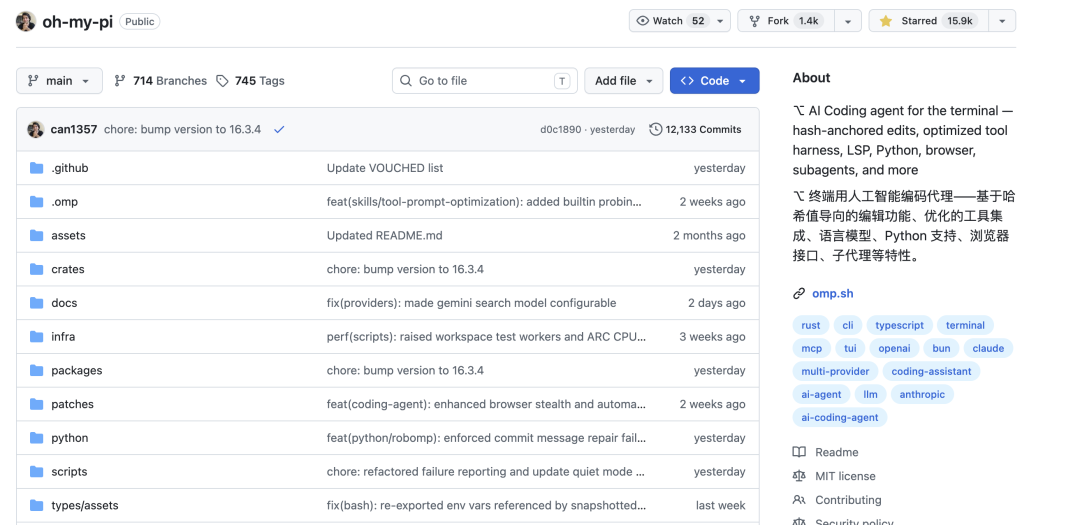This screenshot has width=1080, height=525.
Task: Open the Contributing sidebar link
Action: 848,500
